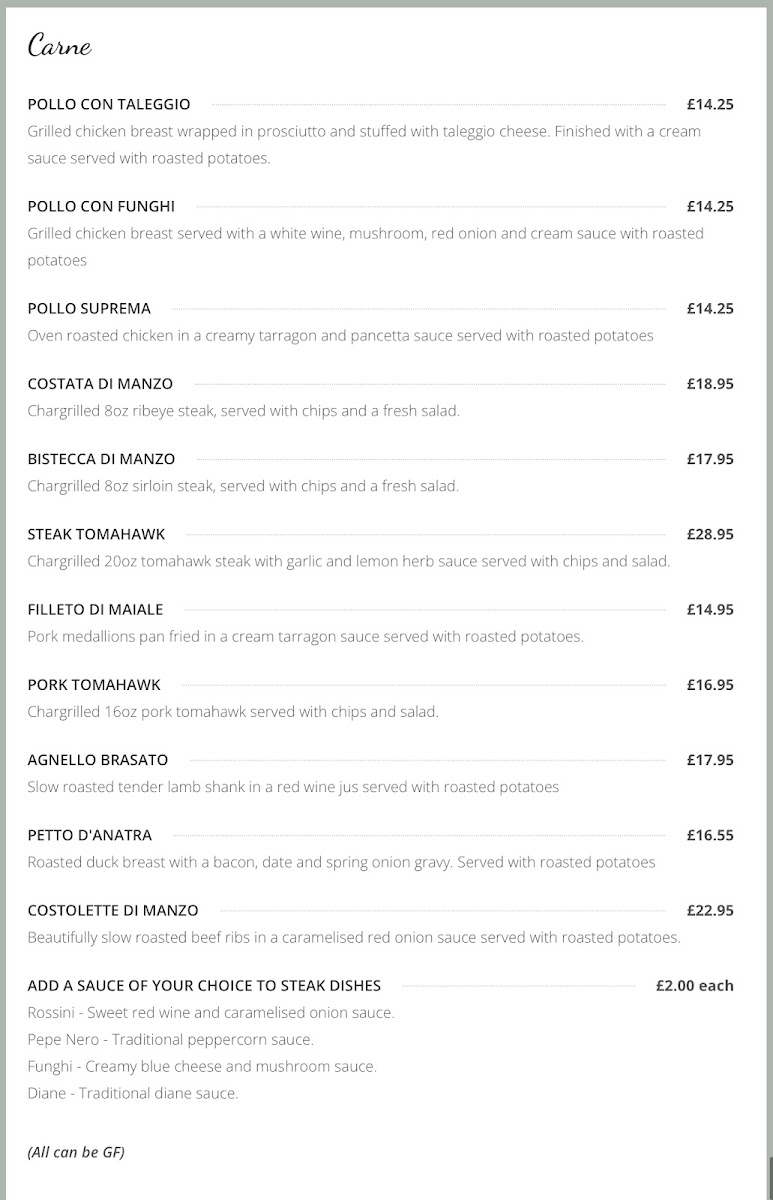Click the Pepe Nero peppercorn sauce line
This screenshot has height=1200, width=773.
[x=171, y=1039]
